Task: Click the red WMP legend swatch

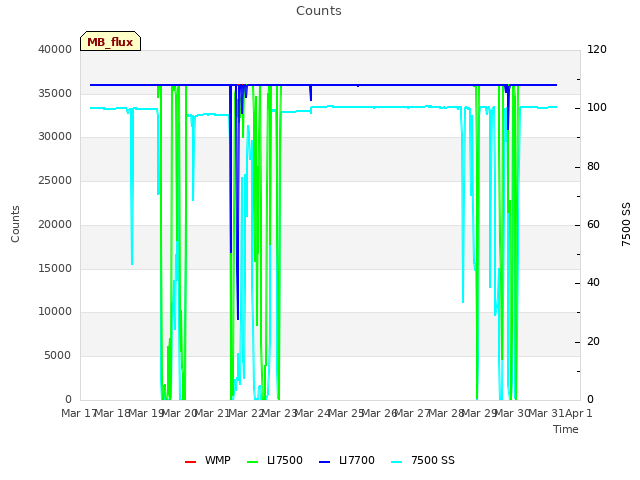Action: (x=190, y=462)
